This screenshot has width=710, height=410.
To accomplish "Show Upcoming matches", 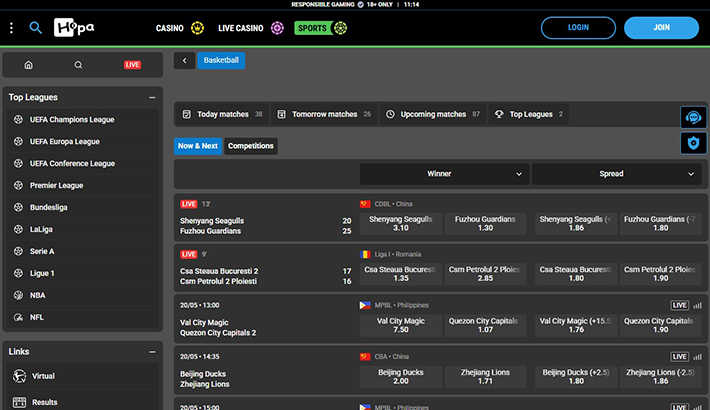I will pyautogui.click(x=433, y=114).
